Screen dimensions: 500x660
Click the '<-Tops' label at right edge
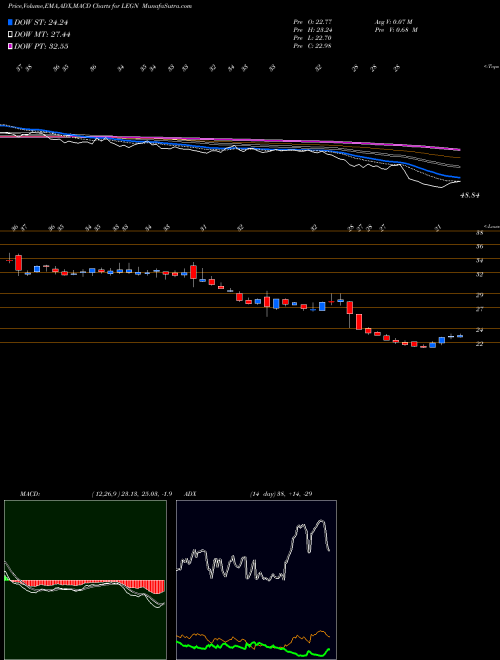pos(491,67)
